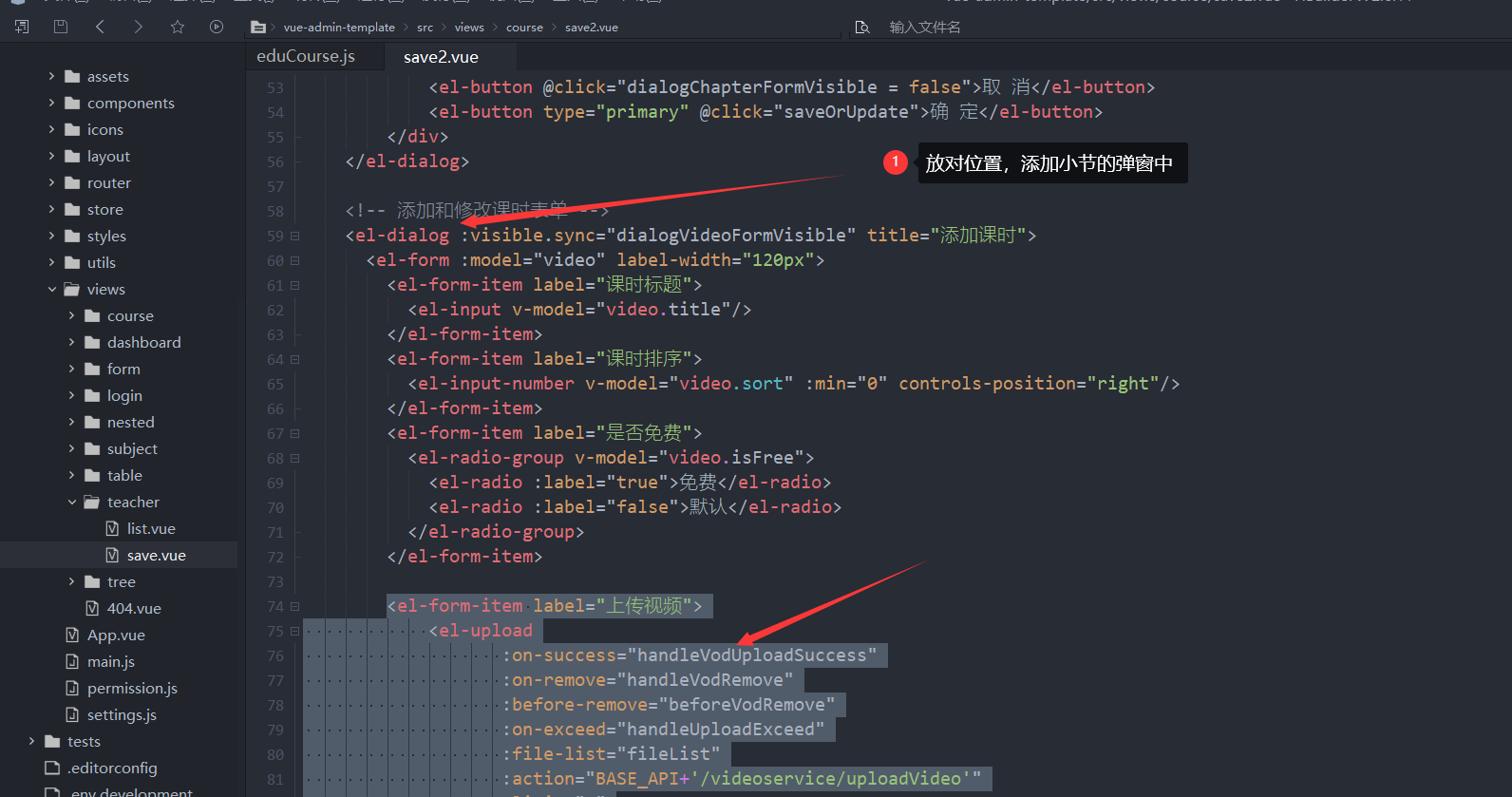Click "dialogVideoFormVisible" in line 59

pyautogui.click(x=731, y=236)
